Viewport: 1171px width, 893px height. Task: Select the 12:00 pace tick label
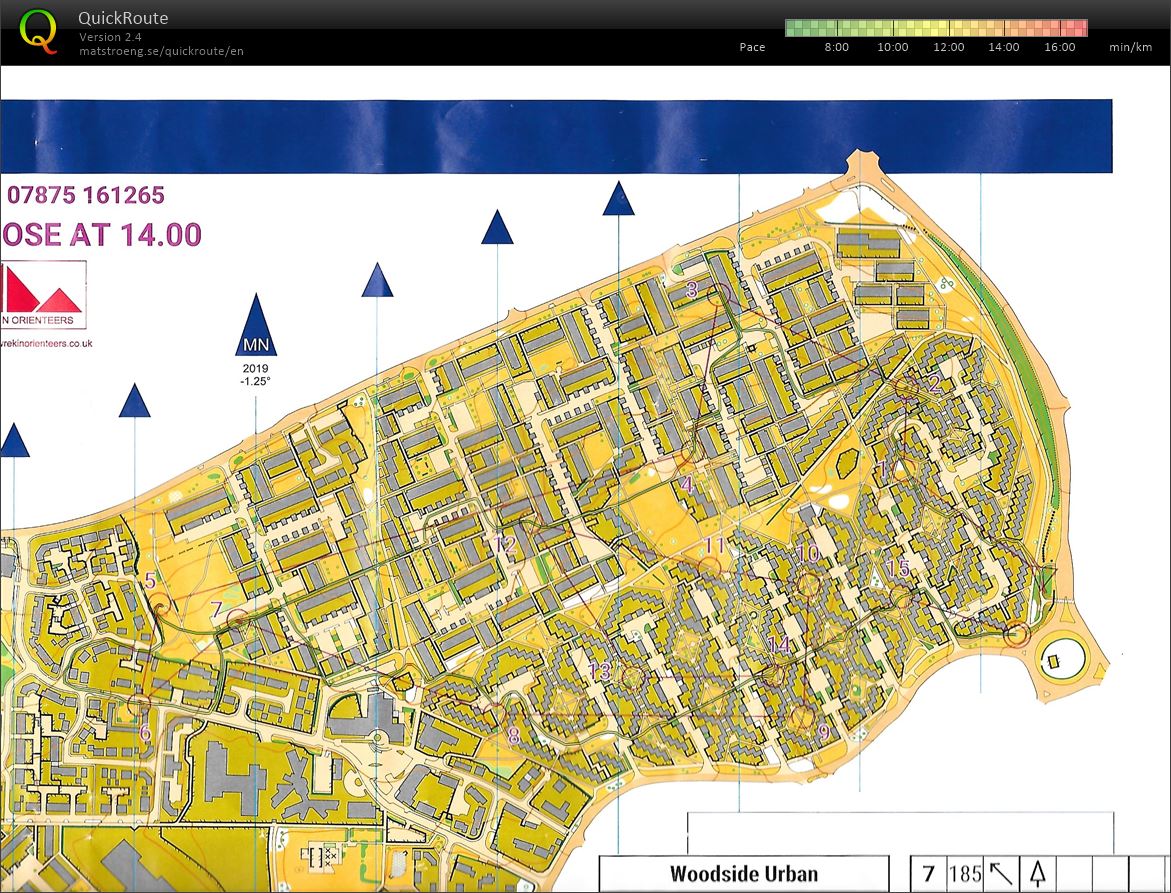(x=948, y=47)
